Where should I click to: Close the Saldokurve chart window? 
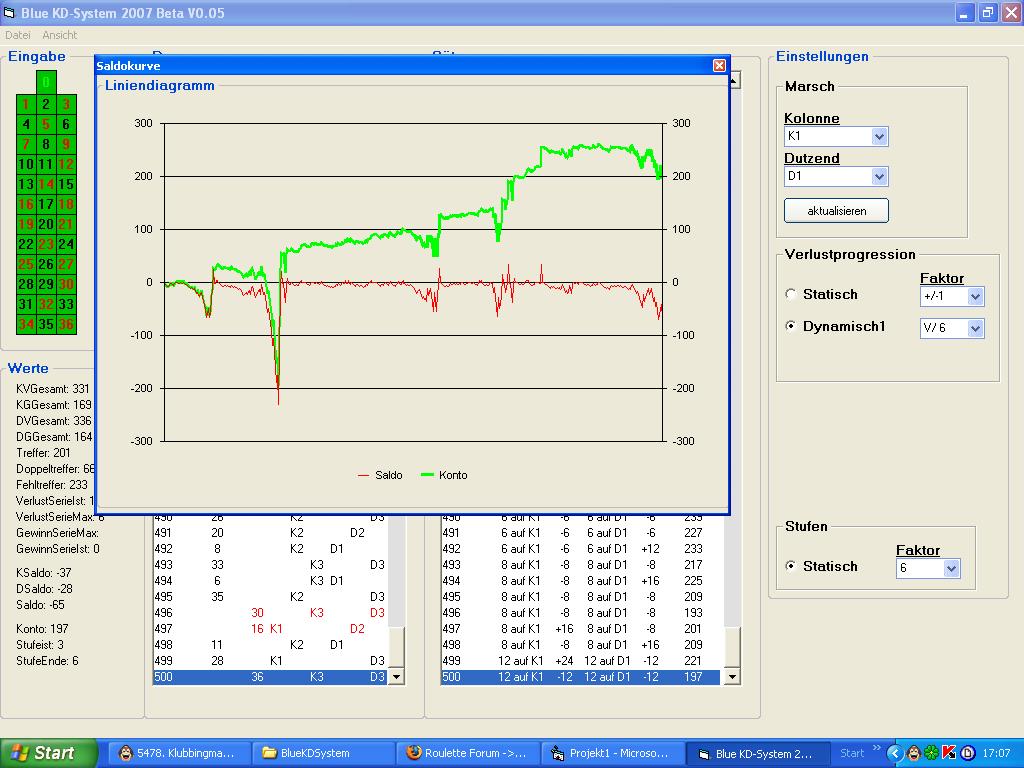coord(719,65)
